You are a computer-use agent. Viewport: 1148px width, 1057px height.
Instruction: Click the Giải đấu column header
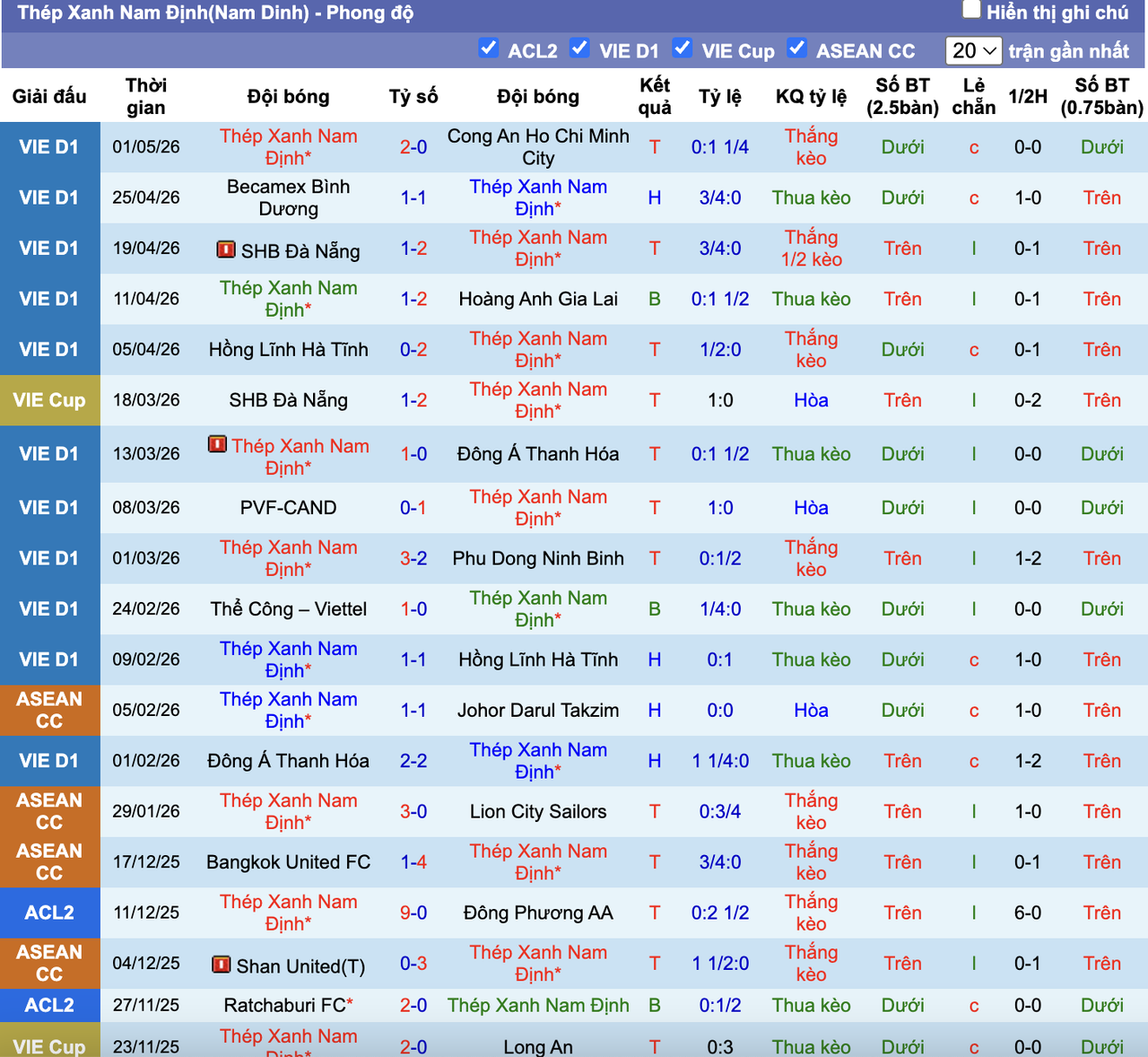tap(49, 96)
